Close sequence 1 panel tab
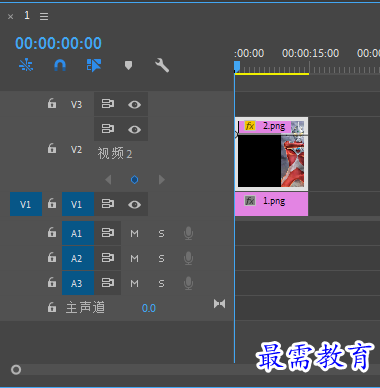This screenshot has width=380, height=388. [x=11, y=16]
